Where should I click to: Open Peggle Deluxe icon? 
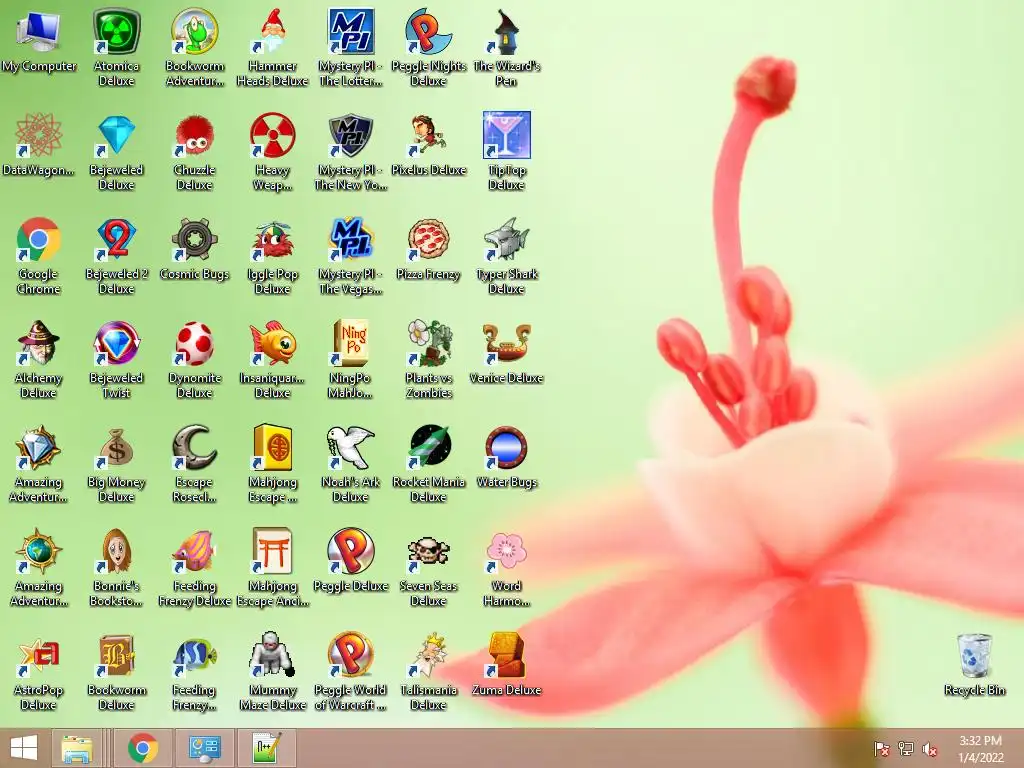pyautogui.click(x=351, y=552)
